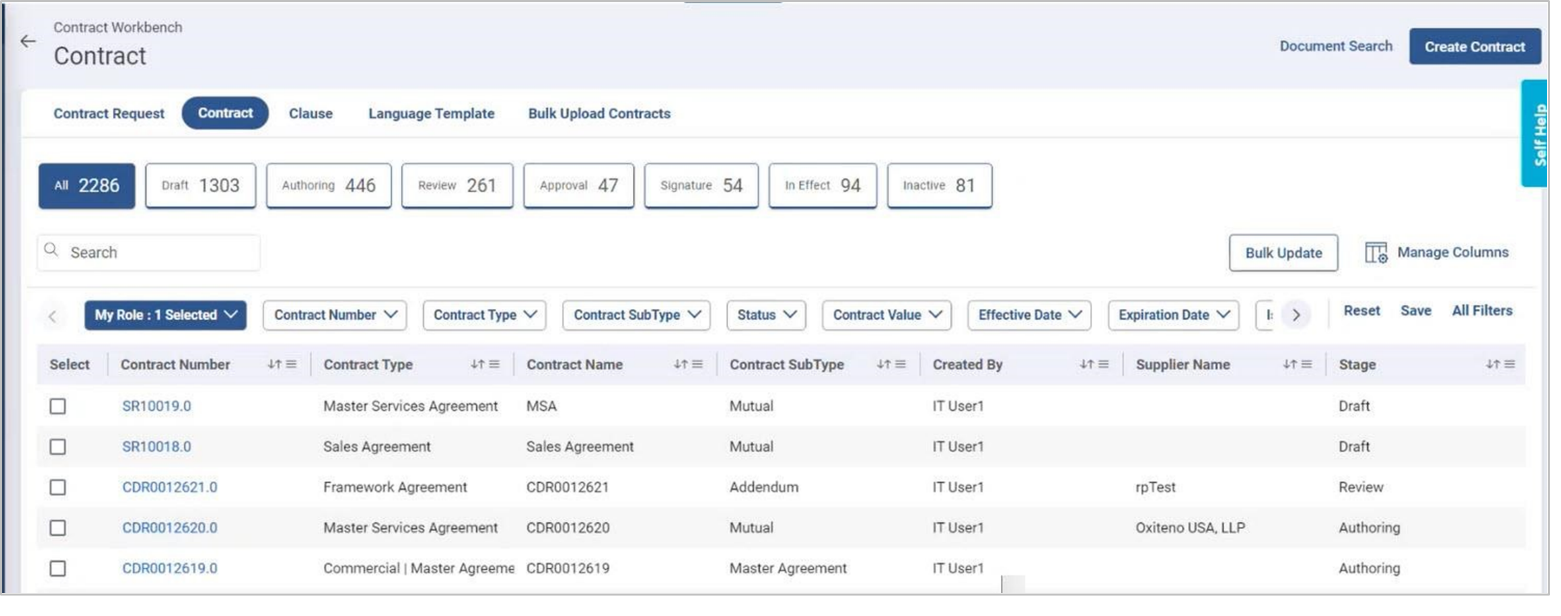Expand the Effective Date filter dropdown
Viewport: 1561px width, 616px height.
[1029, 315]
